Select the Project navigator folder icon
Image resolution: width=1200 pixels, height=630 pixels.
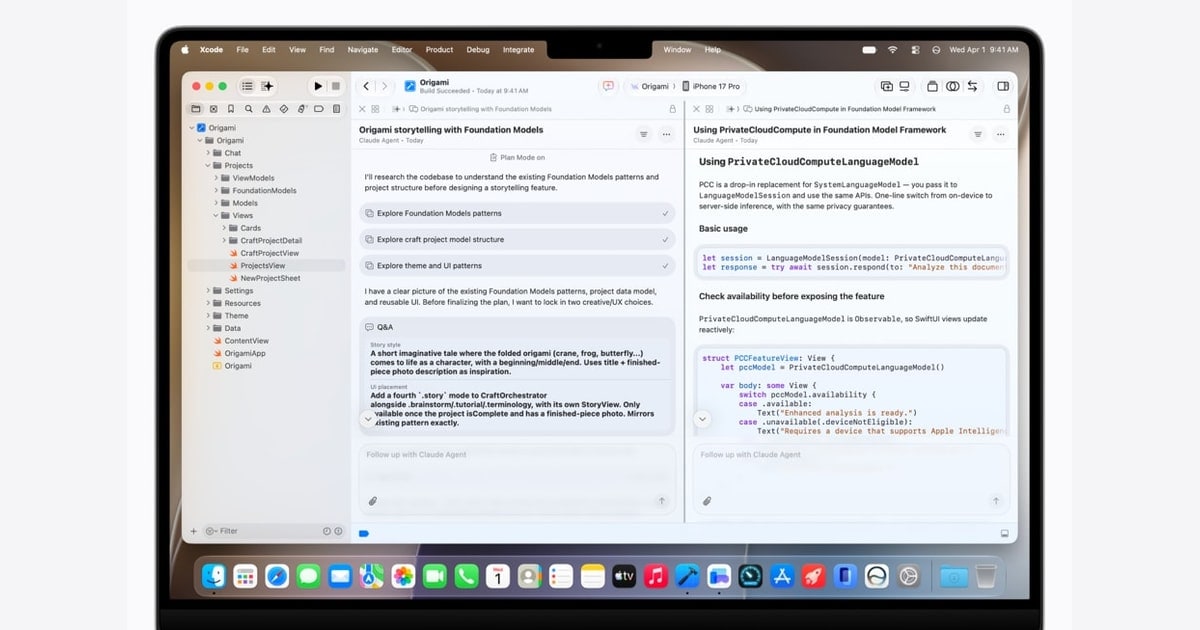point(196,108)
